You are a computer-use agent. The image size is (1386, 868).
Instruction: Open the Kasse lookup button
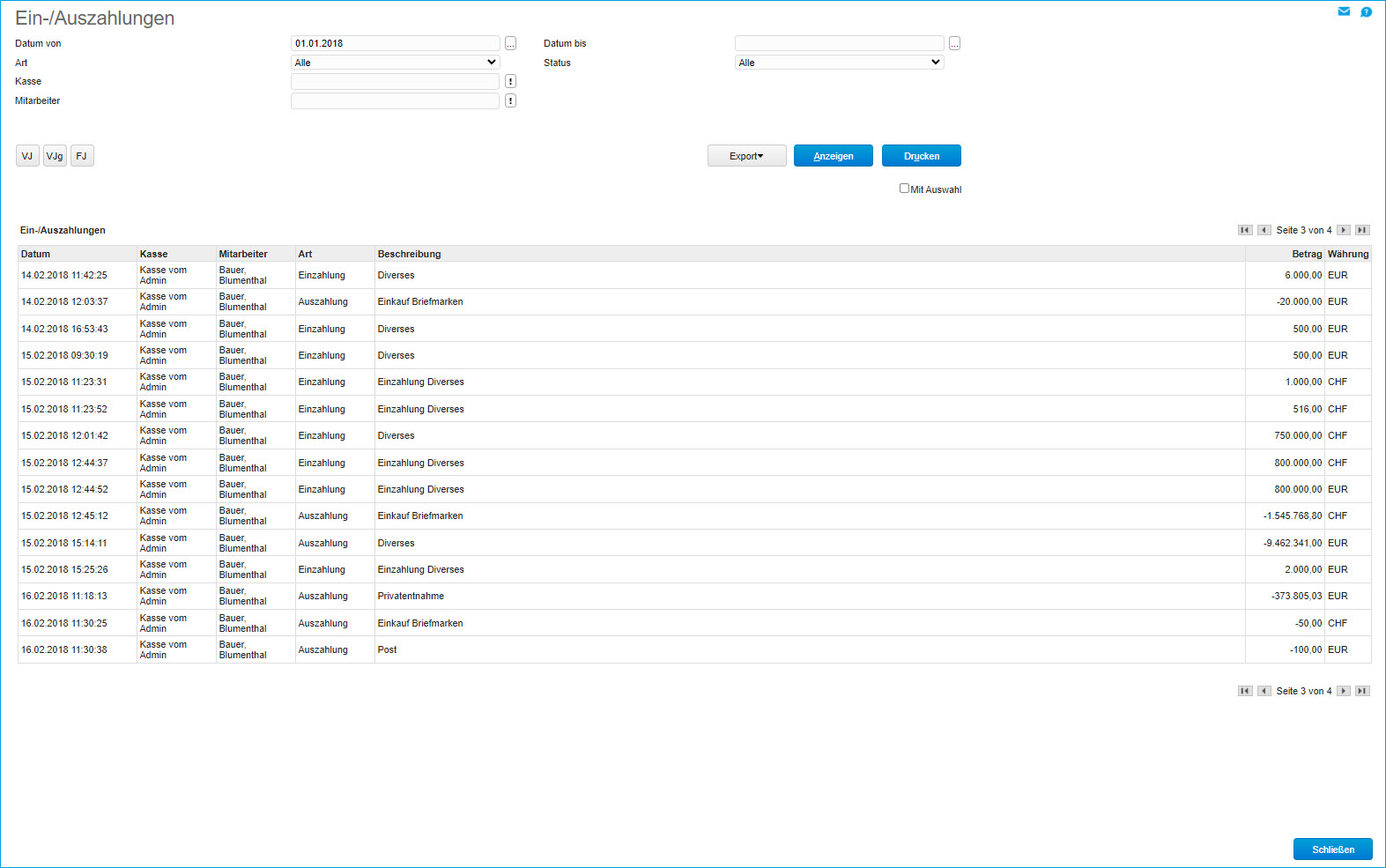click(510, 82)
